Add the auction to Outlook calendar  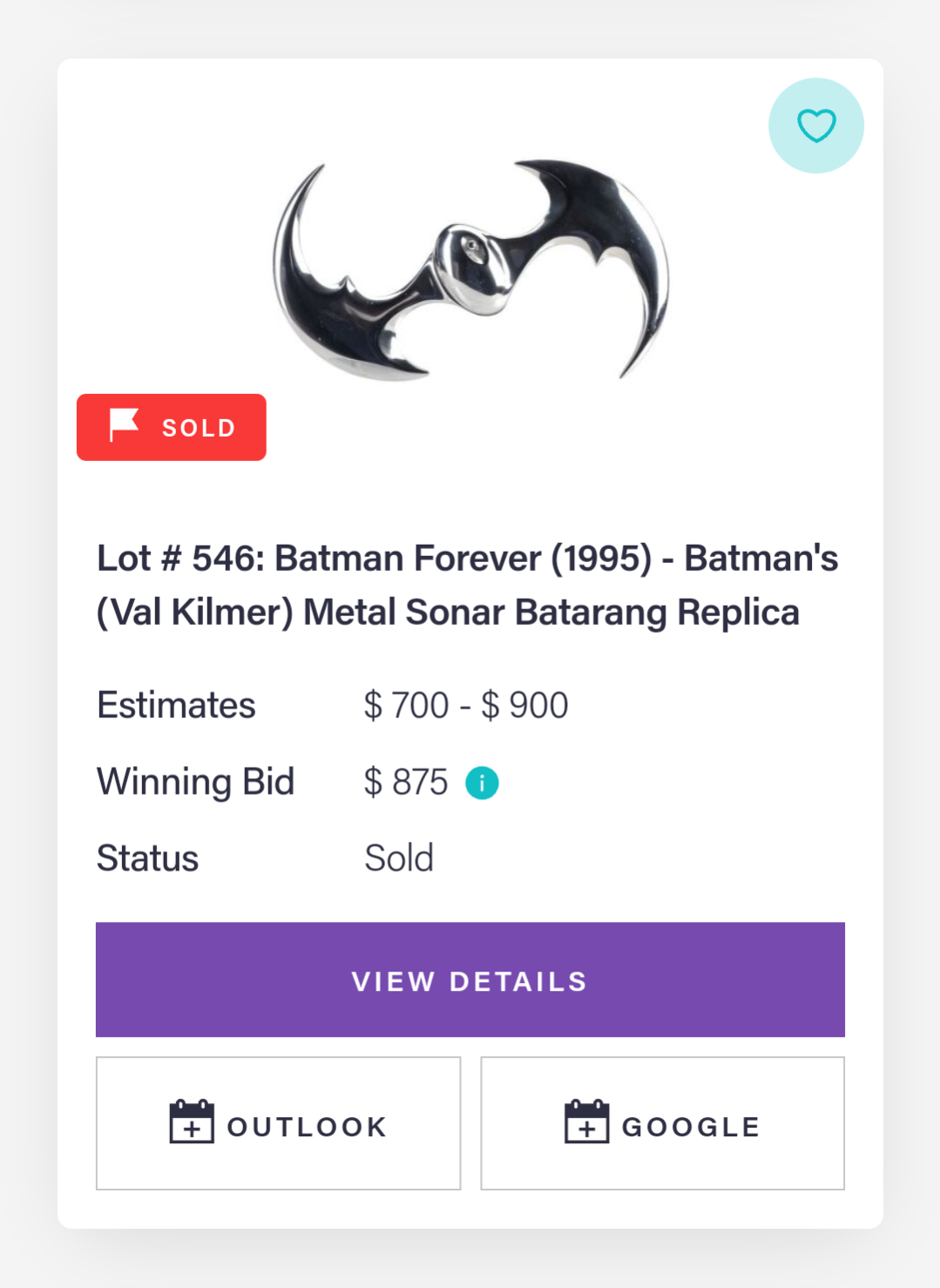(x=279, y=1123)
